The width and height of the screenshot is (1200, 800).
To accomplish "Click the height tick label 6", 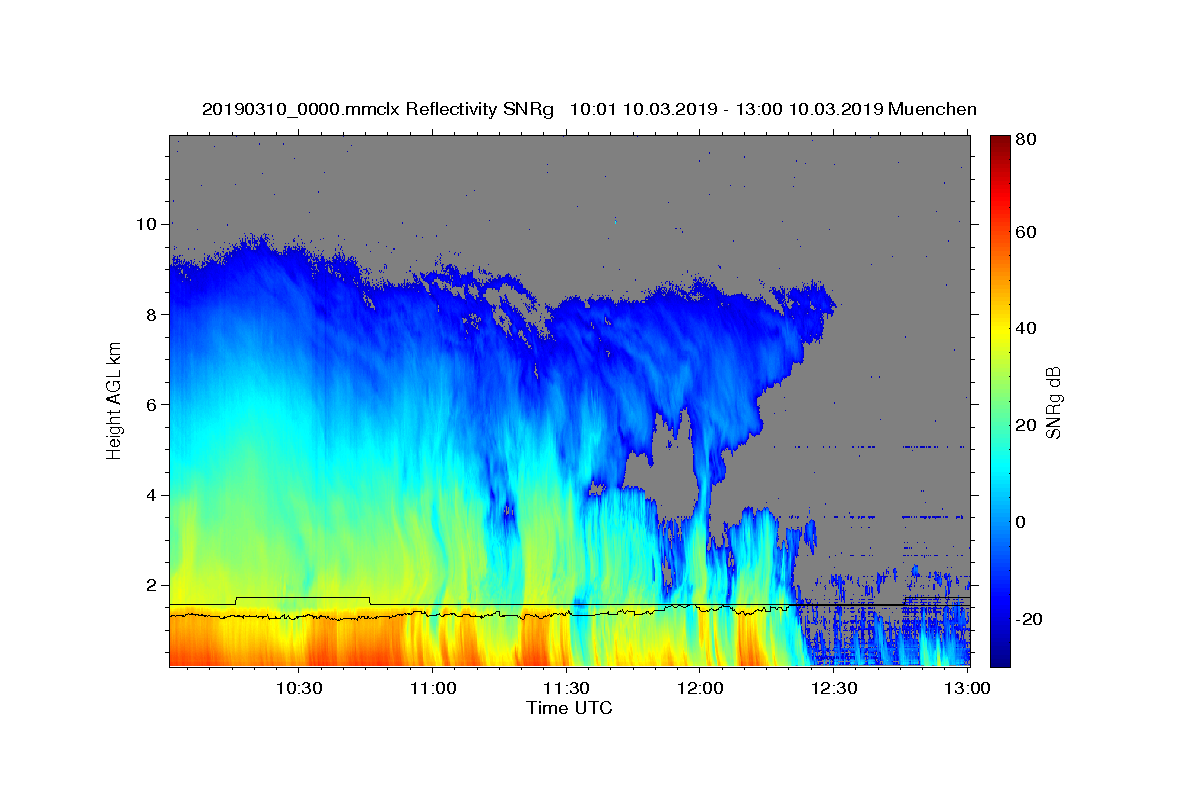I will tap(153, 405).
